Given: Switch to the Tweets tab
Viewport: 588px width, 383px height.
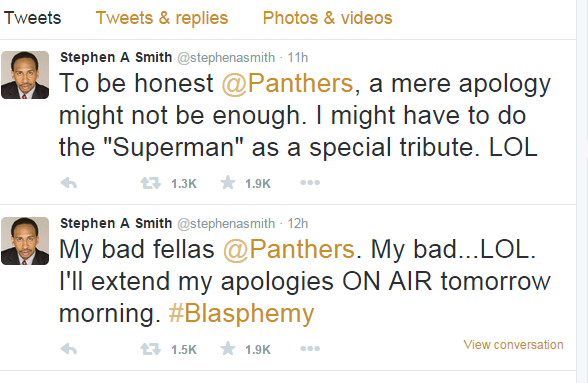Looking at the screenshot, I should pos(32,18).
